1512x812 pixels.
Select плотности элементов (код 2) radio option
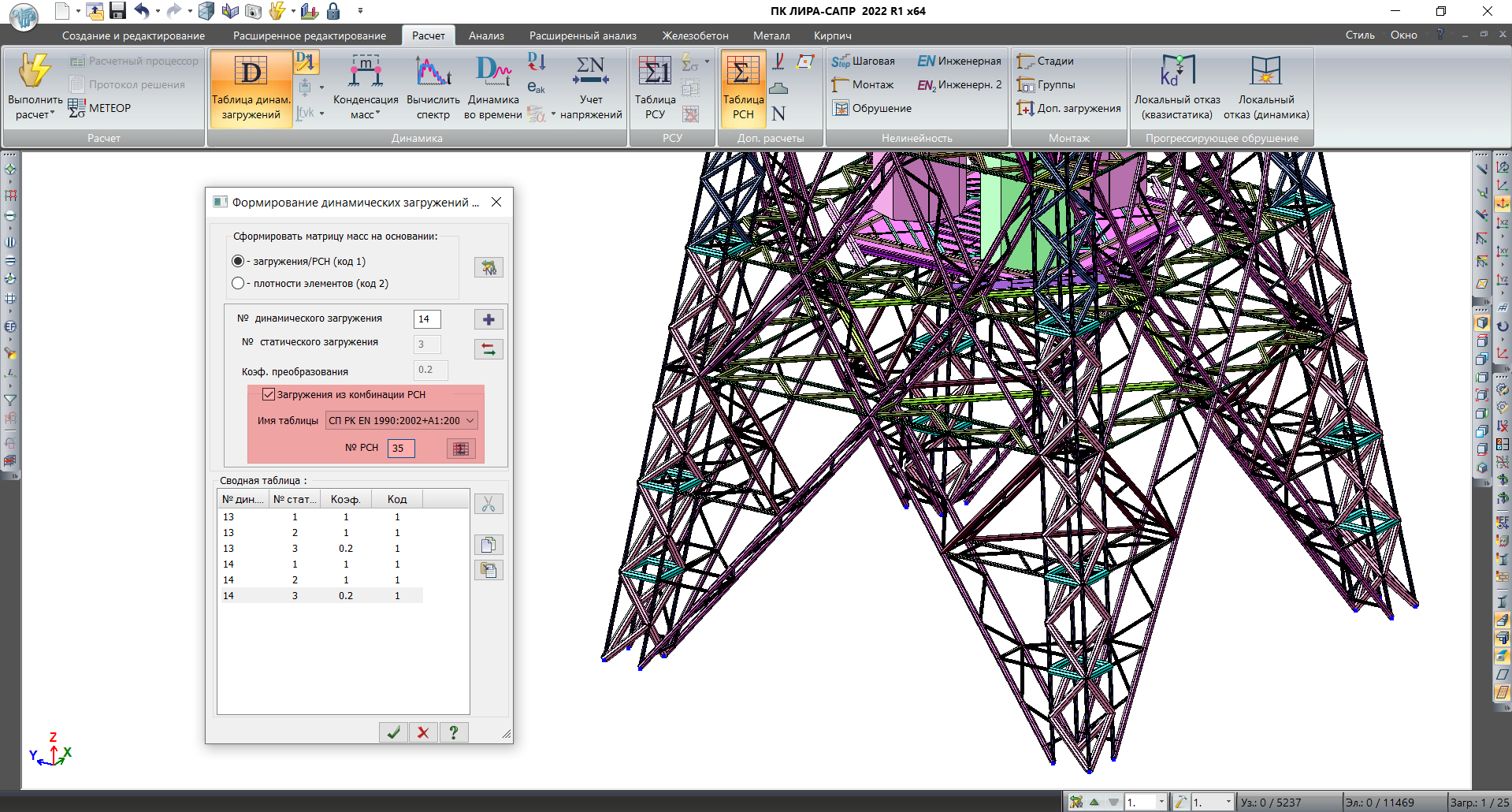pyautogui.click(x=238, y=283)
